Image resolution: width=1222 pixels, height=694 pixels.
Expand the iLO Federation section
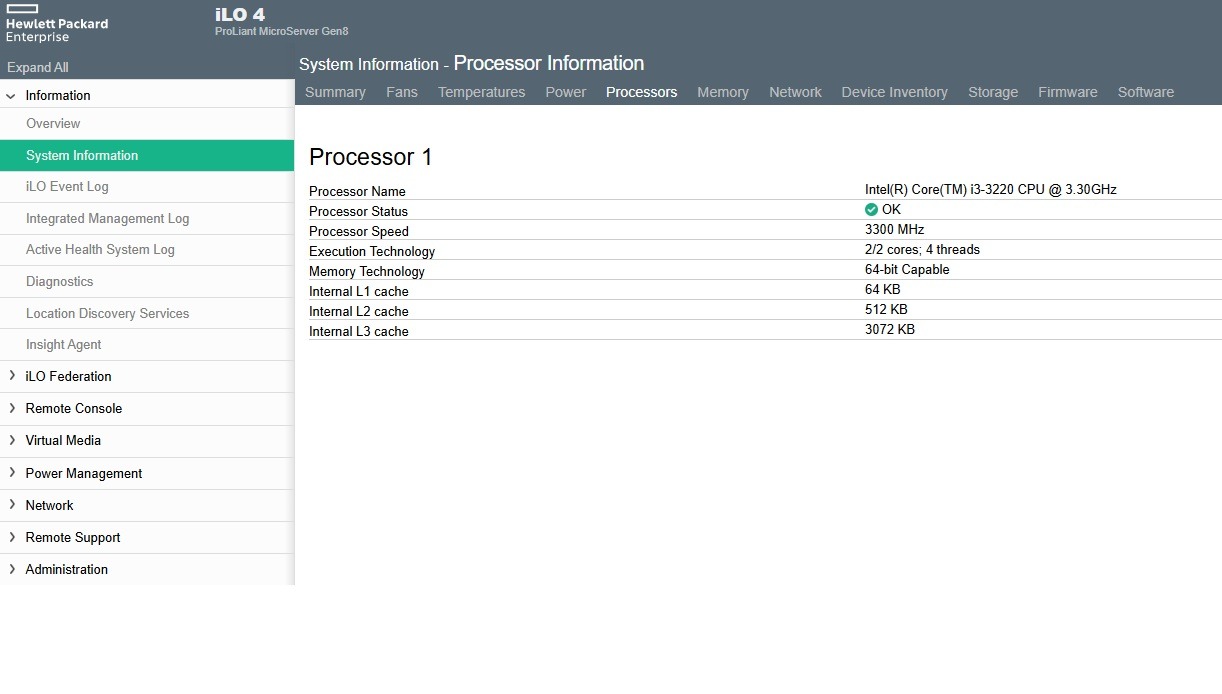(12, 376)
